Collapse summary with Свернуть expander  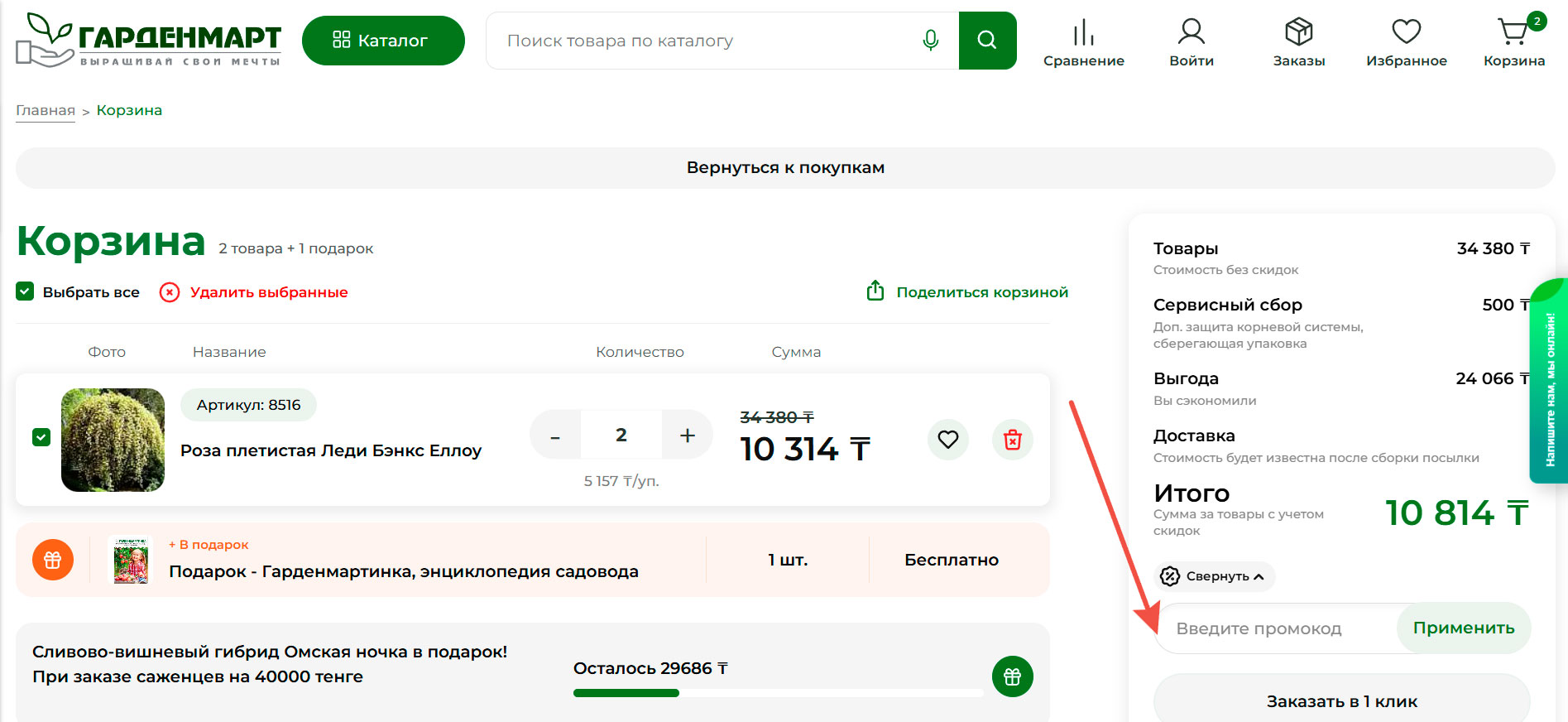click(x=1214, y=576)
